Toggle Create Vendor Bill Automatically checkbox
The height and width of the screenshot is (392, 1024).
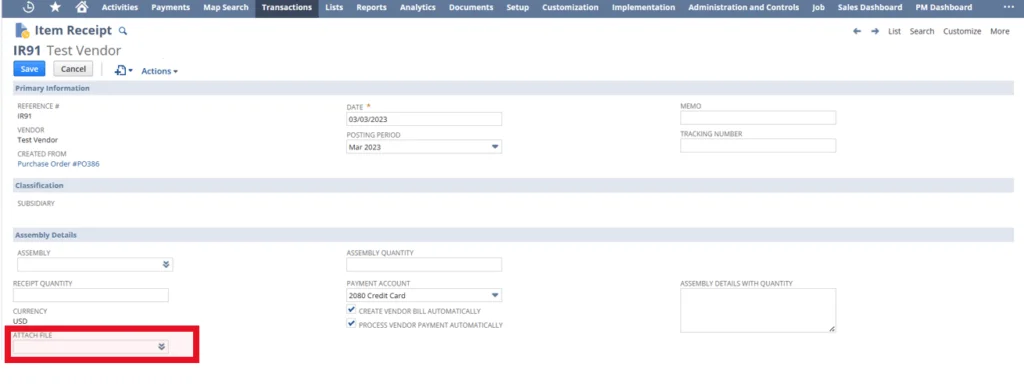(x=351, y=310)
